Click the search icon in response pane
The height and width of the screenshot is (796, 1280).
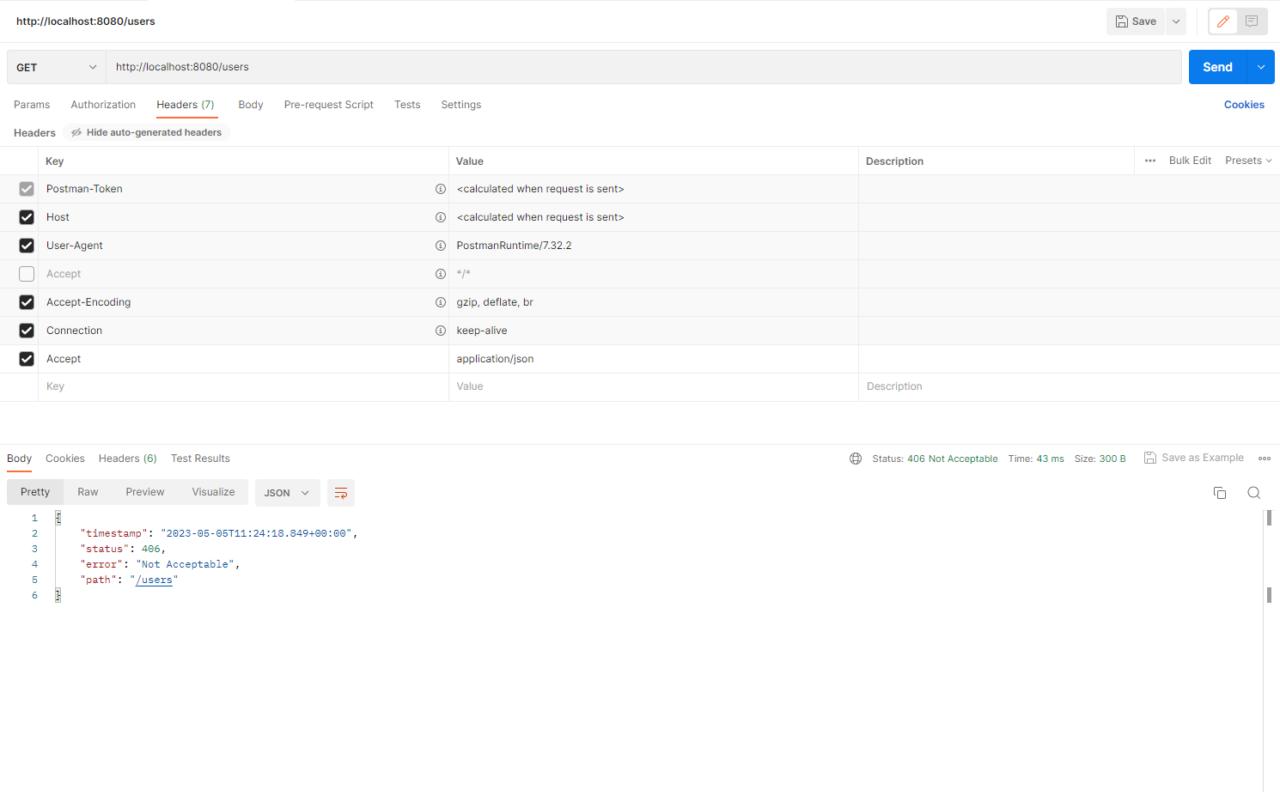point(1253,493)
